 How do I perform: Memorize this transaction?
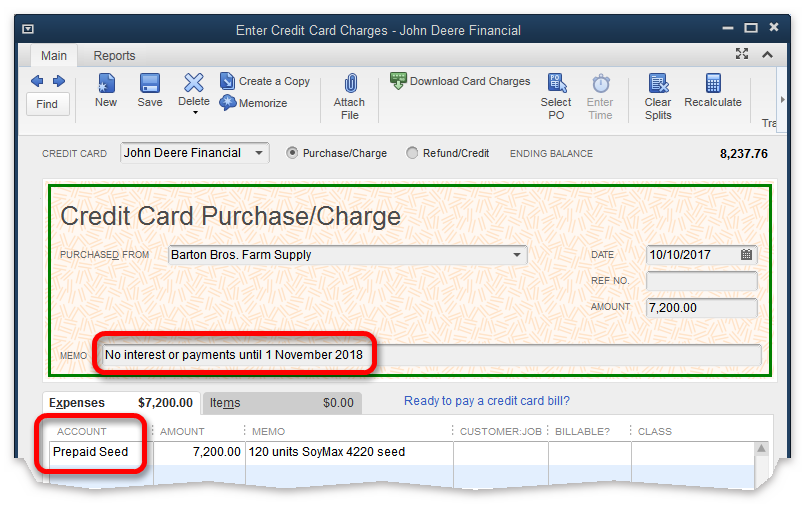pos(254,103)
